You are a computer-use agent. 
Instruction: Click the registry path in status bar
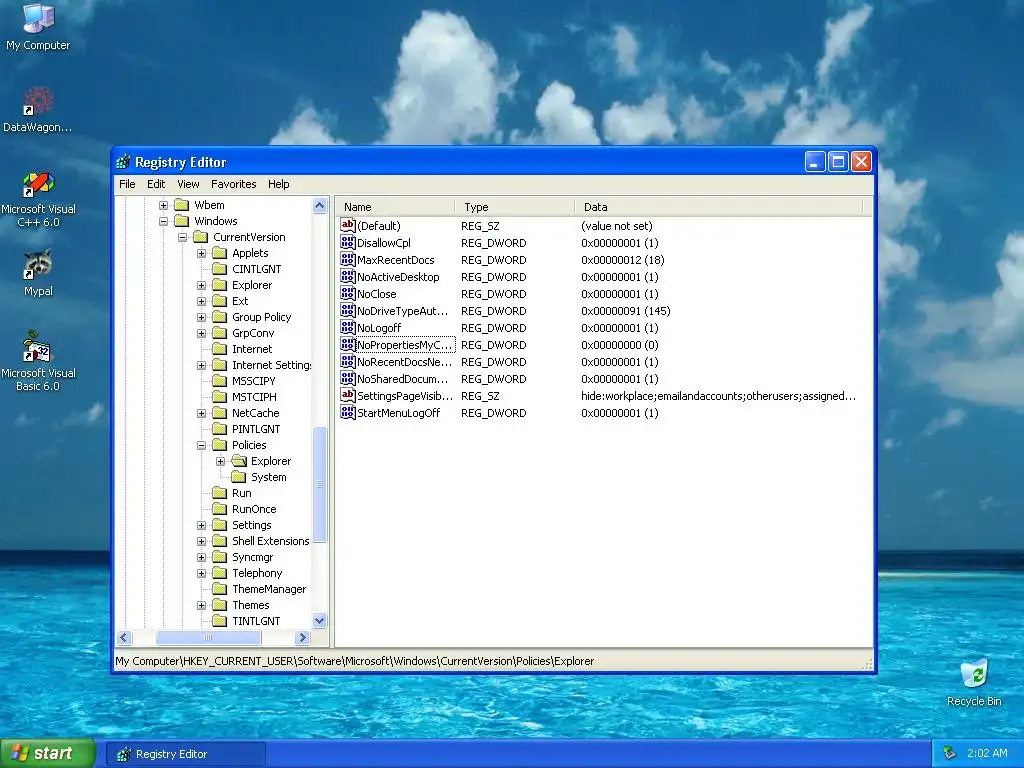(x=355, y=661)
